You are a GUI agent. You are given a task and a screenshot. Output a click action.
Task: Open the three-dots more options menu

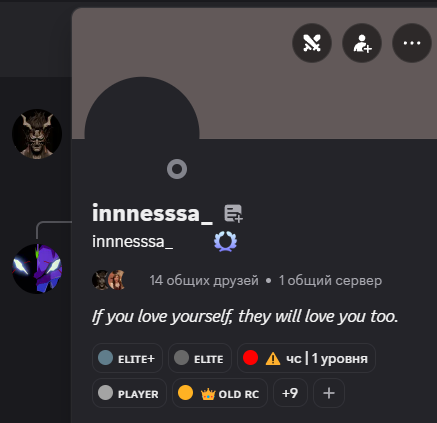[x=412, y=43]
